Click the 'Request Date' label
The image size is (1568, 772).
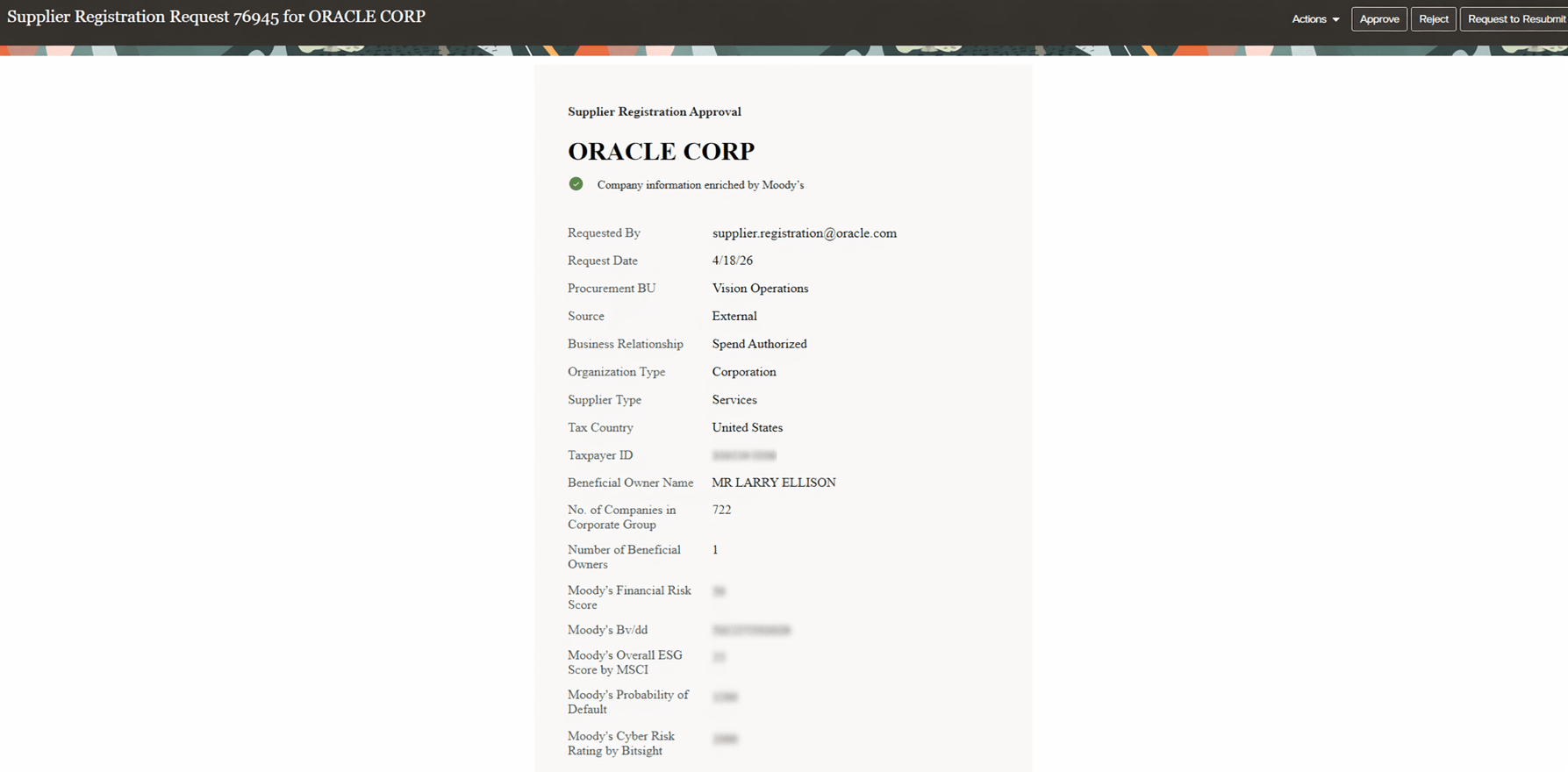click(x=603, y=261)
